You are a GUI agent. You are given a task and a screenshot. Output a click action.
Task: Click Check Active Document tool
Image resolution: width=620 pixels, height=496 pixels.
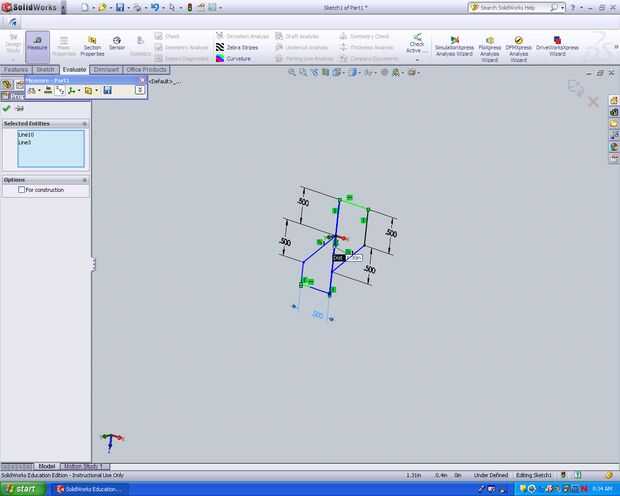(x=416, y=43)
